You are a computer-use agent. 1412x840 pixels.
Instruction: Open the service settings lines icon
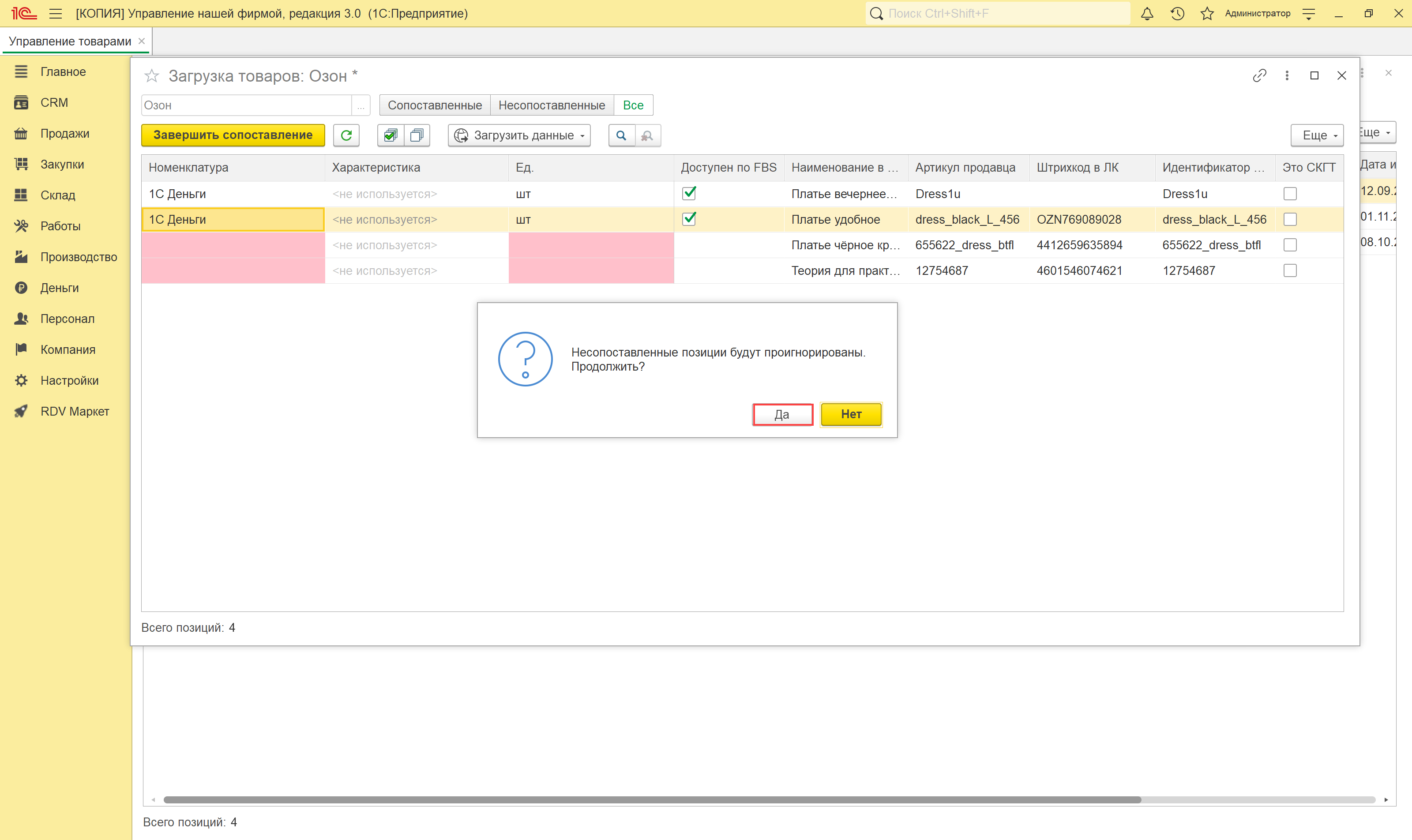pos(1309,14)
